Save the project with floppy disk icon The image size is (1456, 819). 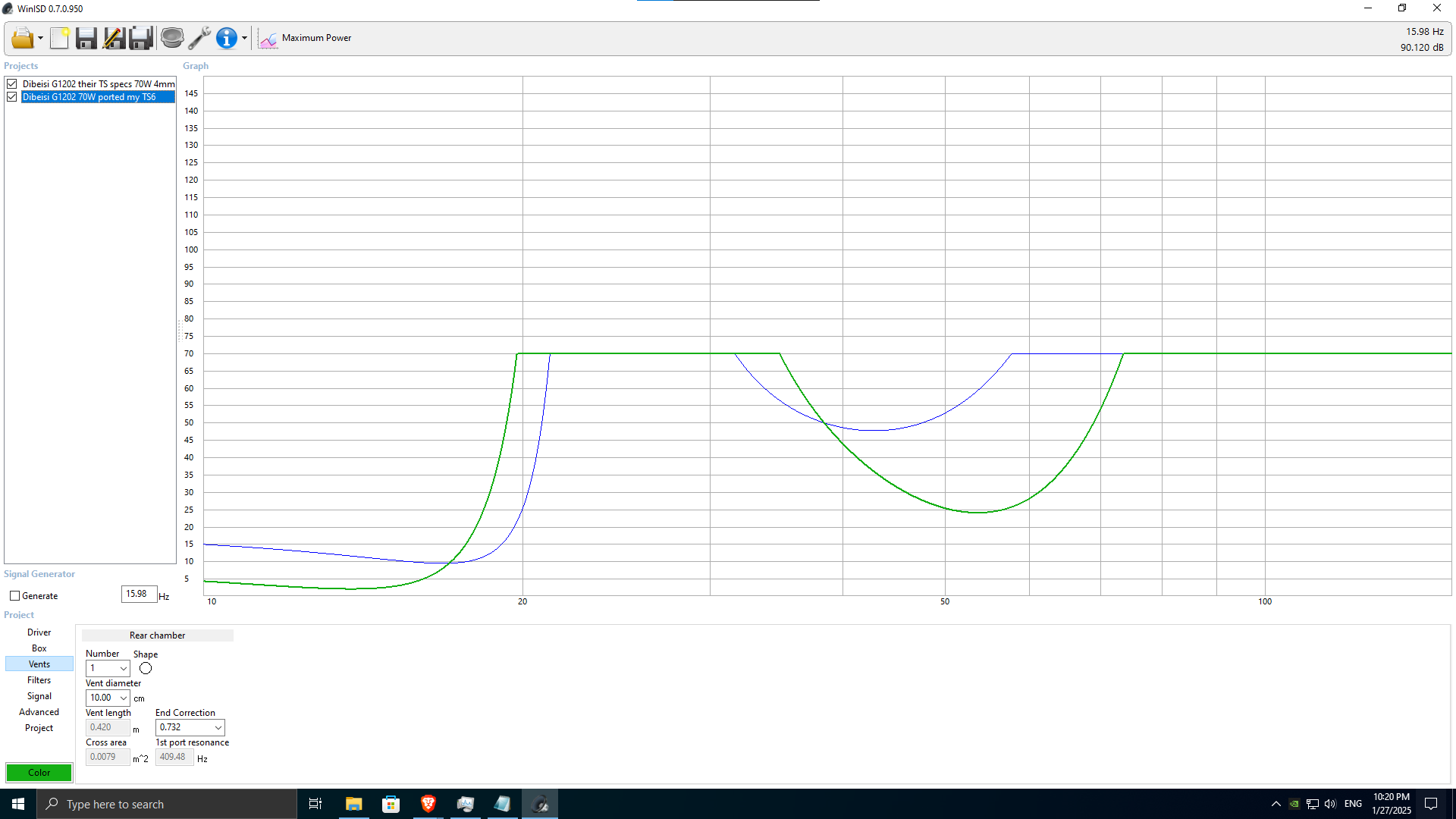coord(86,38)
